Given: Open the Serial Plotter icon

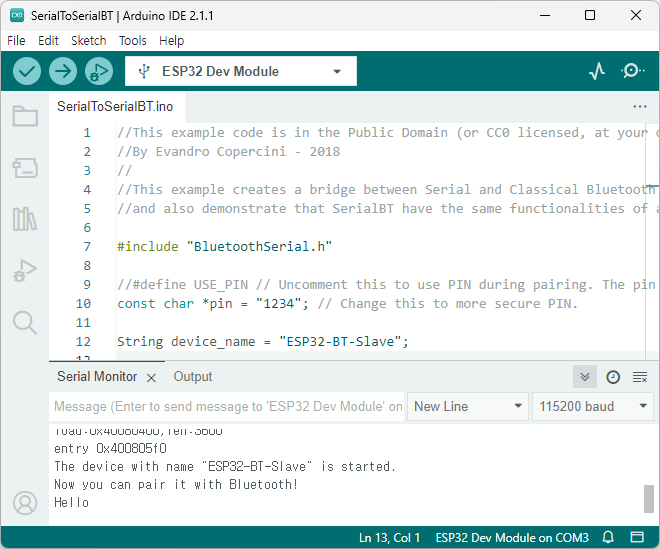Looking at the screenshot, I should click(597, 71).
